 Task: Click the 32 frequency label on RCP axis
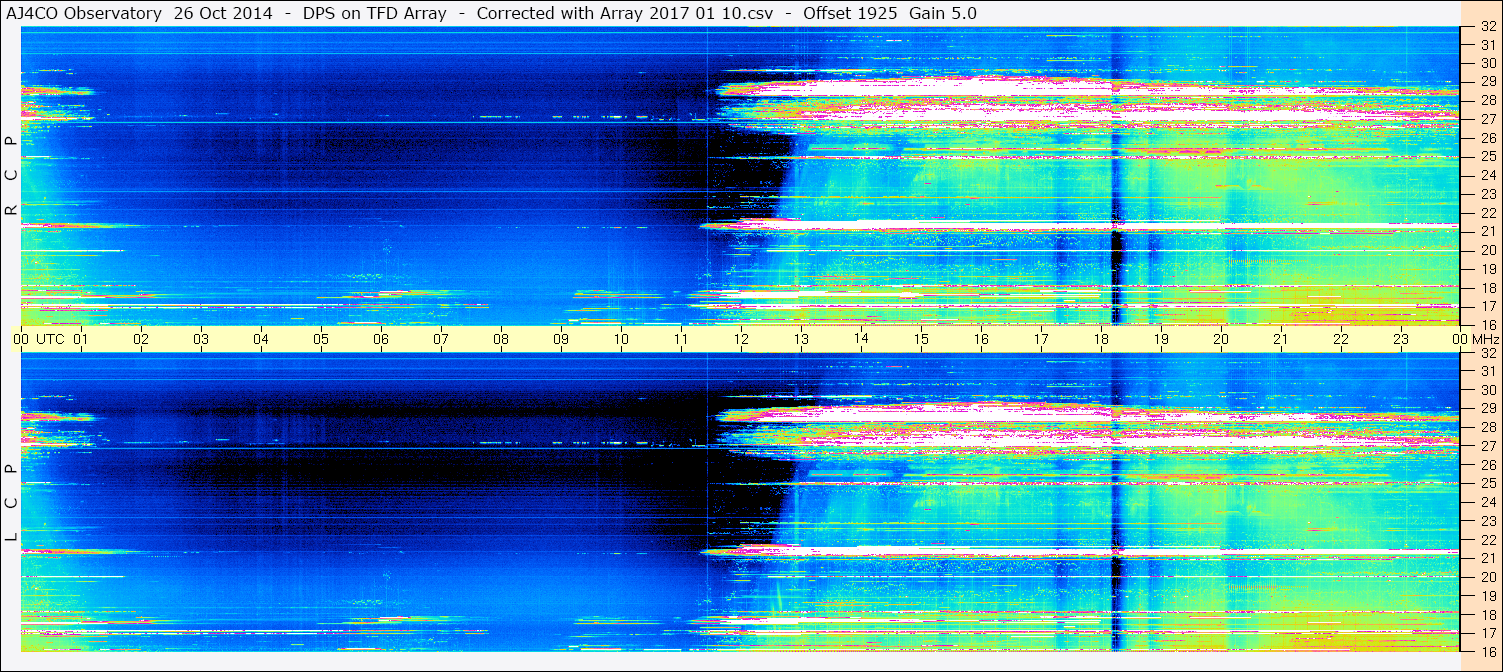click(x=1487, y=27)
